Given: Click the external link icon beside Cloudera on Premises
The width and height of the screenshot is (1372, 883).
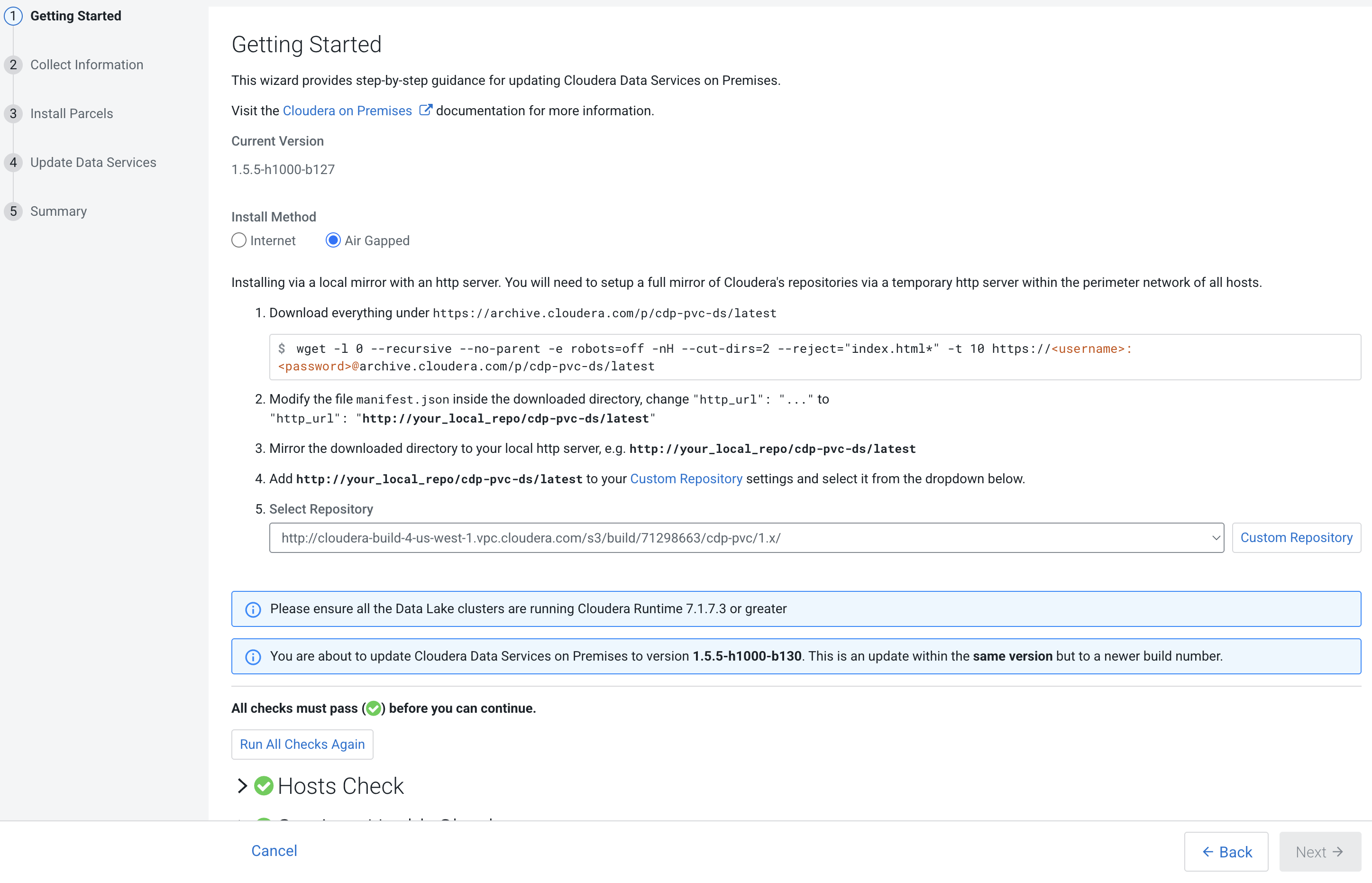Looking at the screenshot, I should 425,110.
